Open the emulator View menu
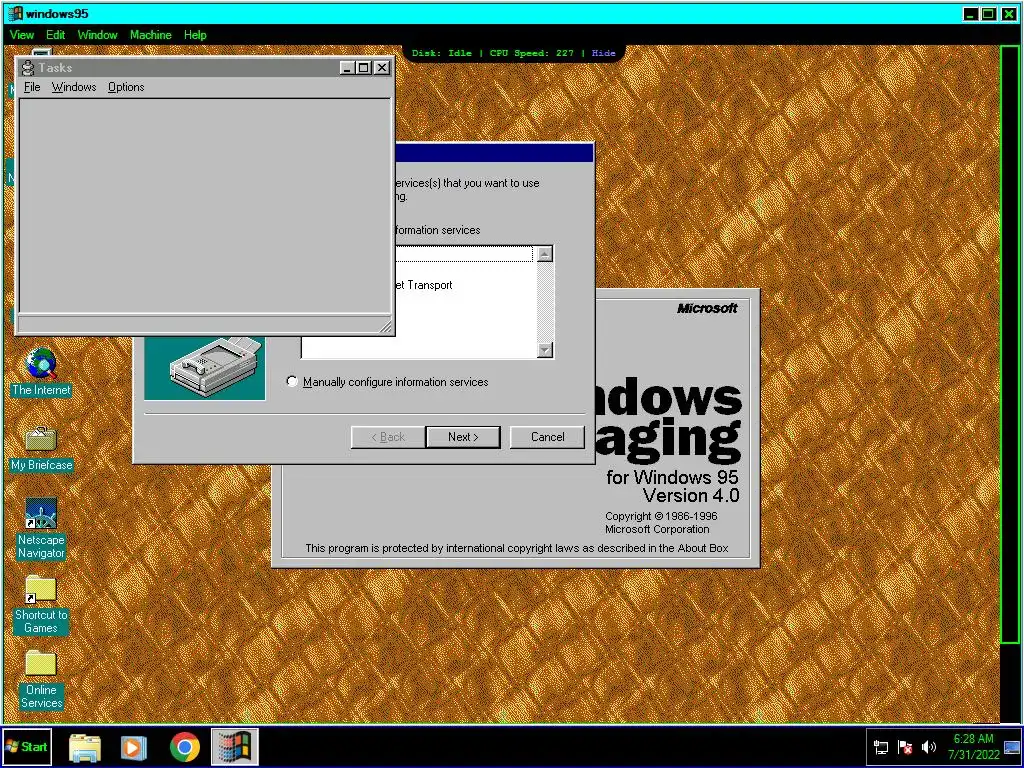Image resolution: width=1024 pixels, height=768 pixels. [22, 35]
